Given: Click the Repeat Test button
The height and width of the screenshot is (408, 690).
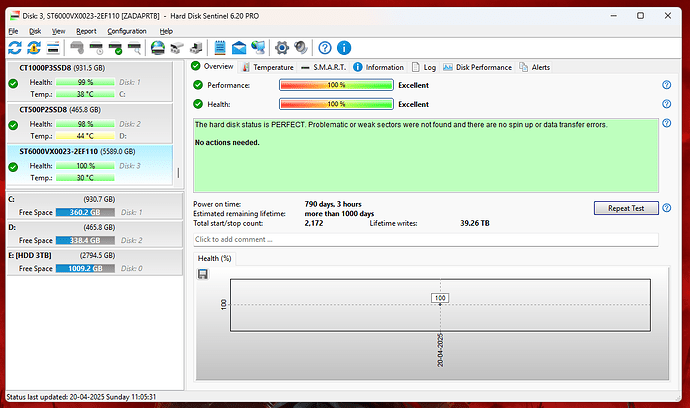Looking at the screenshot, I should (x=626, y=208).
